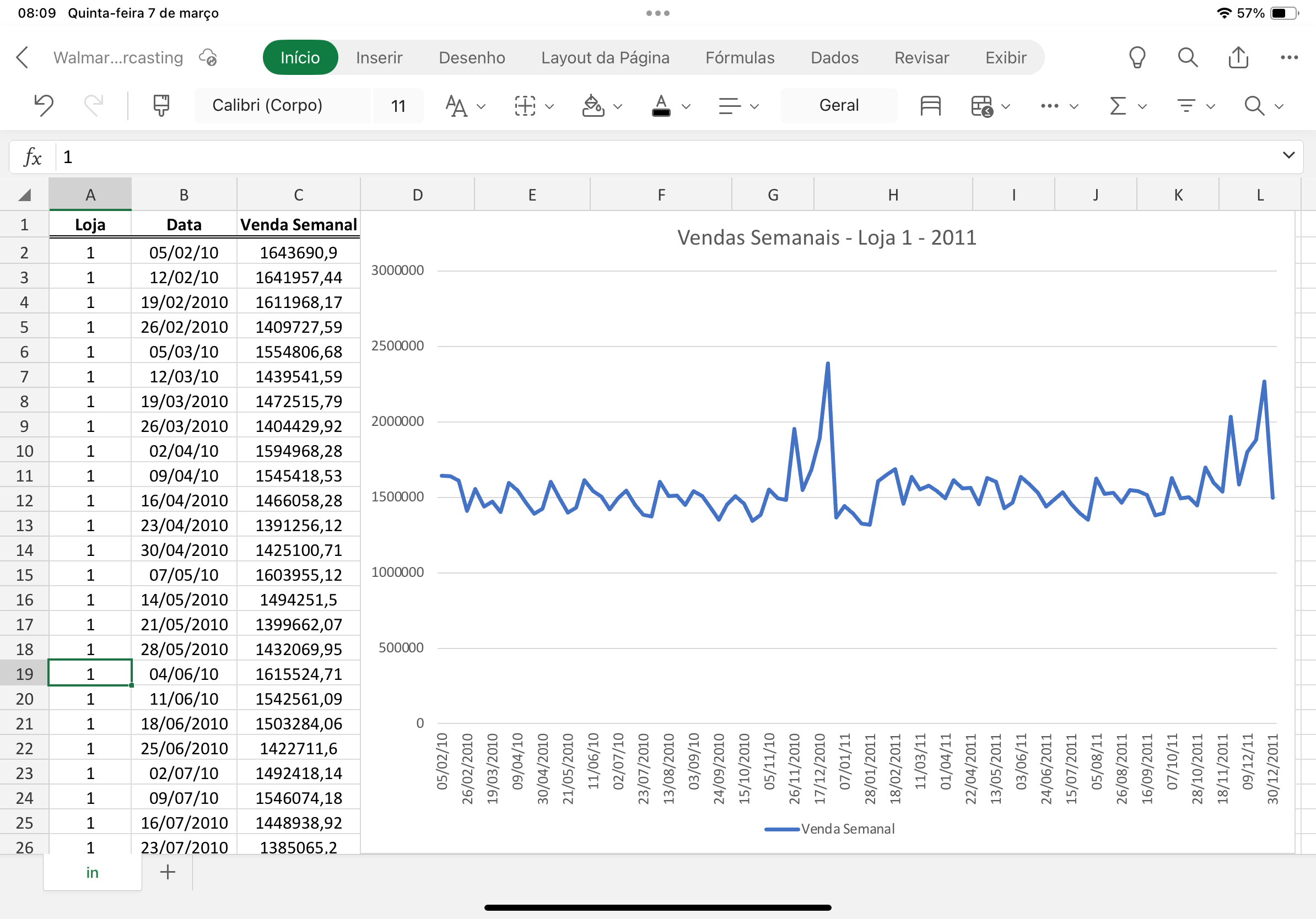This screenshot has height=919, width=1316.
Task: Switch to the Fórmulas ribbon tab
Action: (740, 57)
